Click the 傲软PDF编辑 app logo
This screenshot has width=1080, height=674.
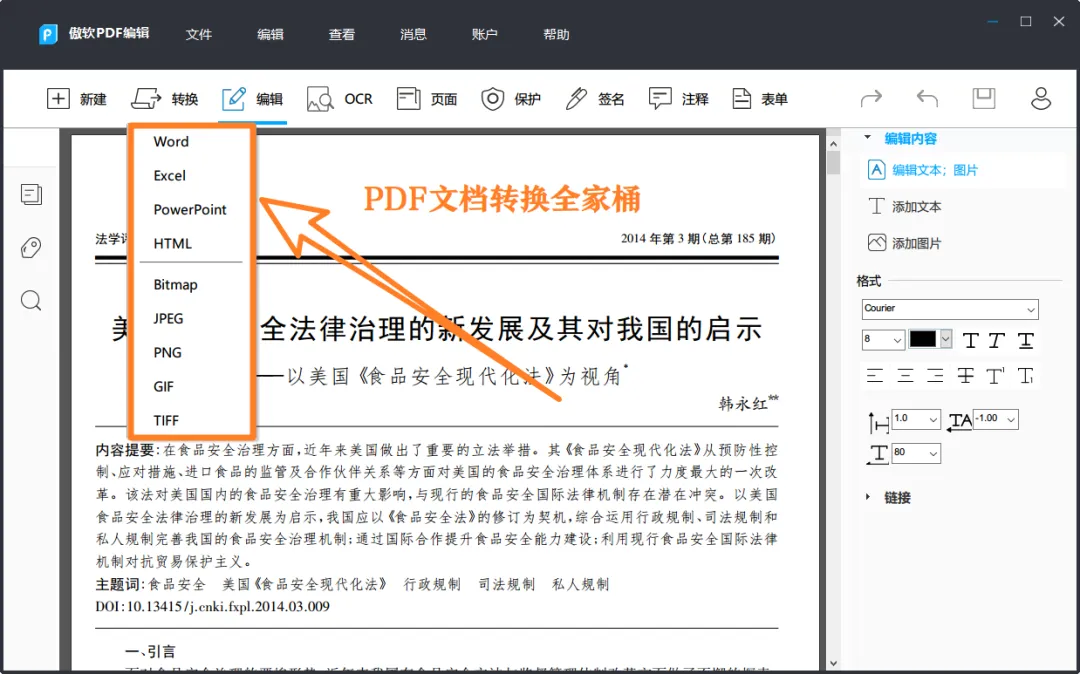[48, 34]
